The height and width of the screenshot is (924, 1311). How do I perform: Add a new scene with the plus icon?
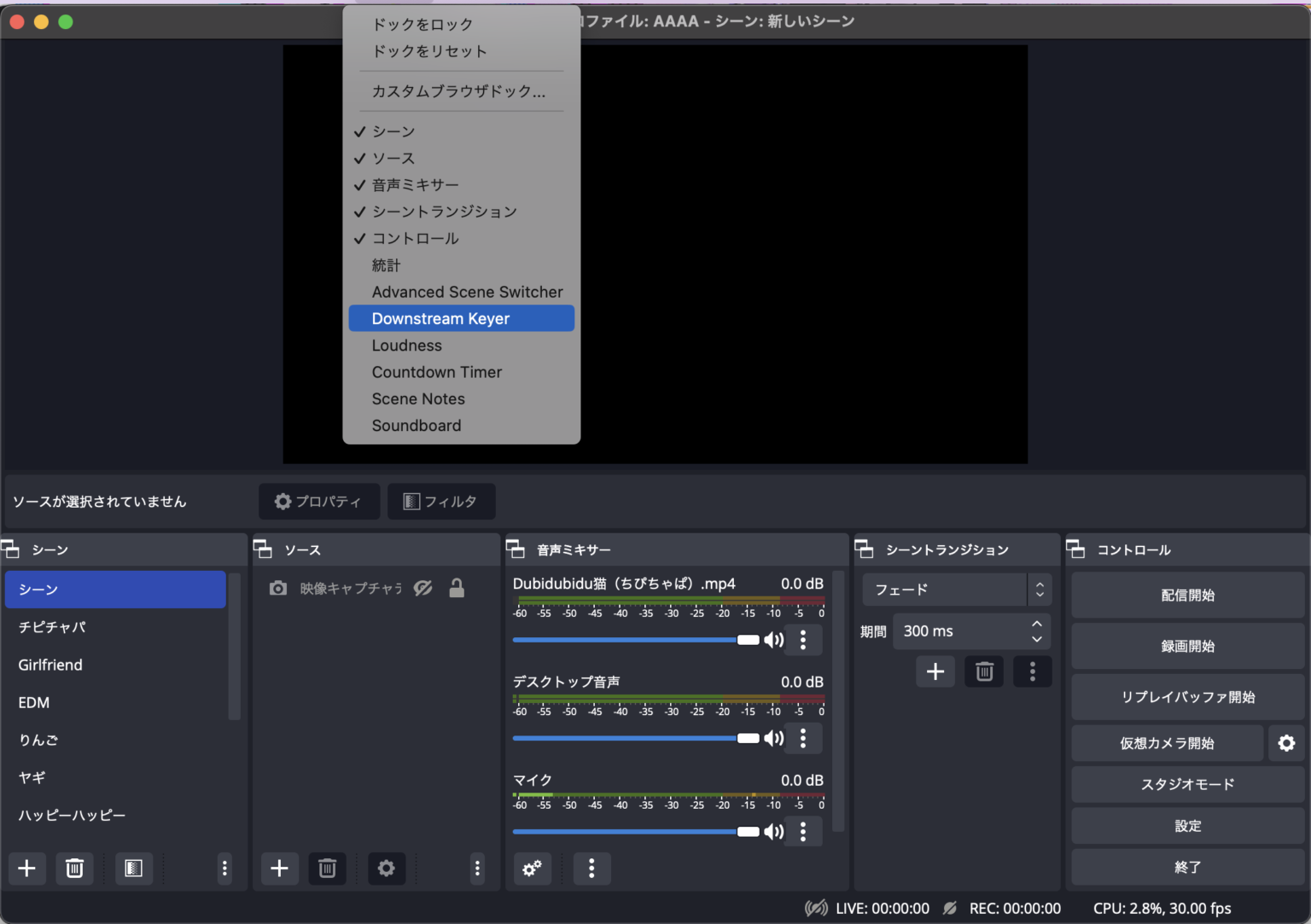pos(26,868)
